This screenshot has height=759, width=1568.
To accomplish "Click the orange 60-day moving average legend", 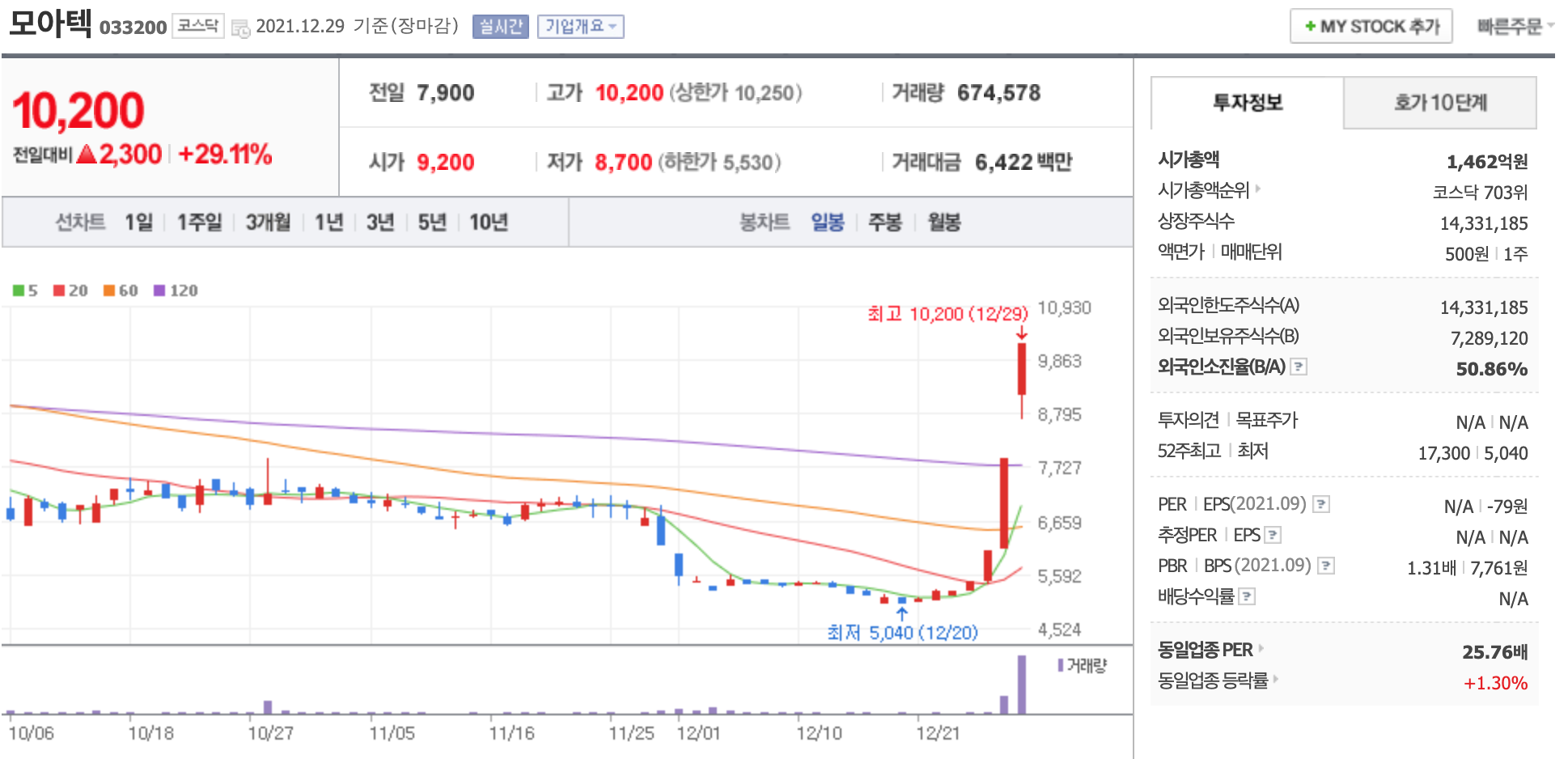I will pos(121,290).
